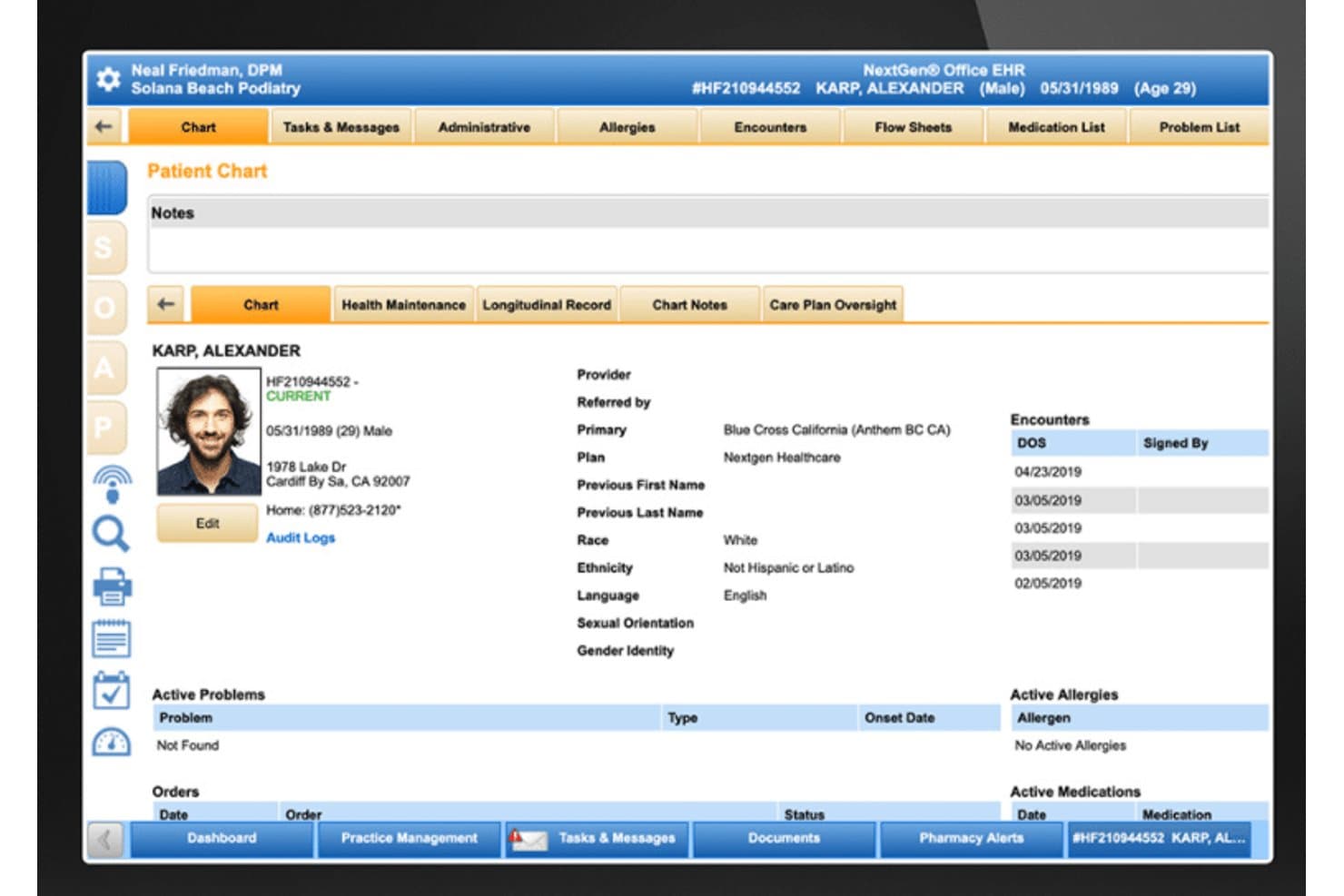Open the settings gear beside Neal Friedman, DPM

pyautogui.click(x=108, y=79)
